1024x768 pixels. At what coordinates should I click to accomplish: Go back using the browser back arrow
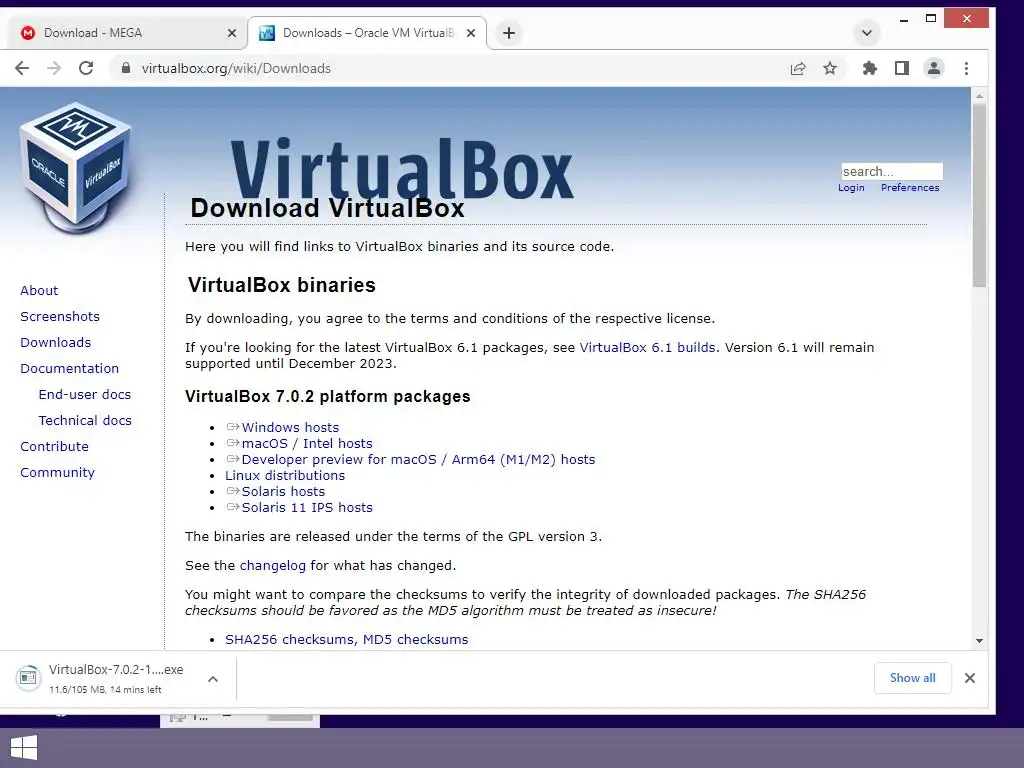(x=22, y=68)
